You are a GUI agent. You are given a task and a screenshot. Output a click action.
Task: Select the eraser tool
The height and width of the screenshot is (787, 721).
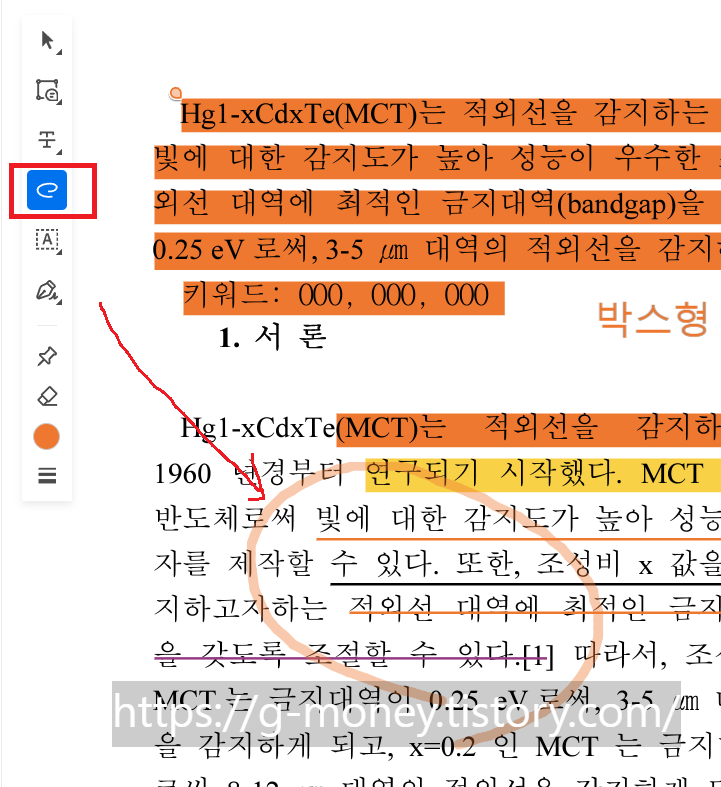point(47,396)
